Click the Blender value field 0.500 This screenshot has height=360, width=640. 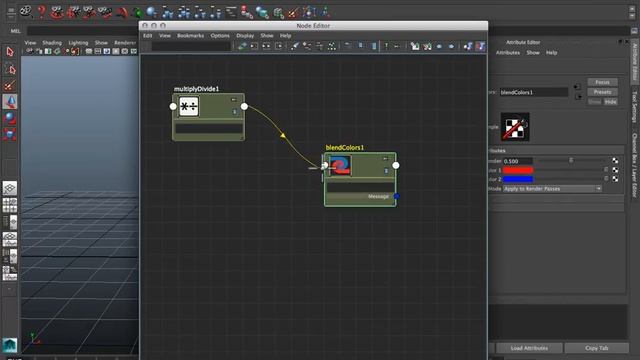(x=518, y=161)
